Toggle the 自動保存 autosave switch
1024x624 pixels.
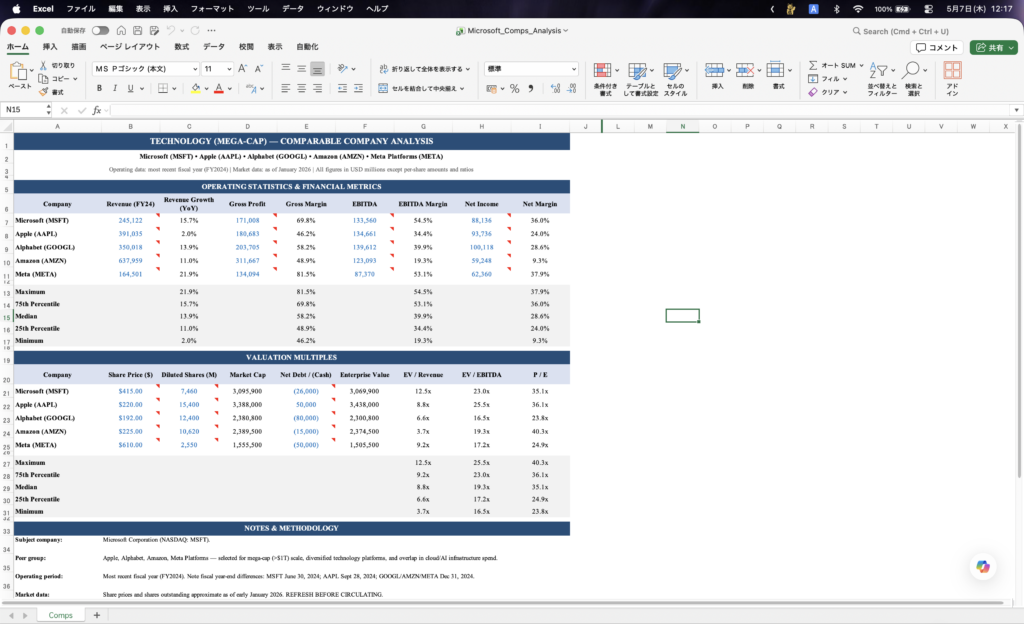(100, 31)
